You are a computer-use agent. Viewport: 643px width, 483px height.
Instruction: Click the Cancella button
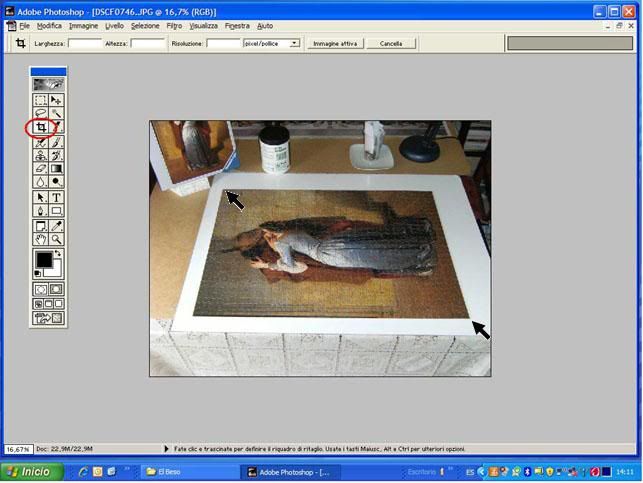(391, 43)
